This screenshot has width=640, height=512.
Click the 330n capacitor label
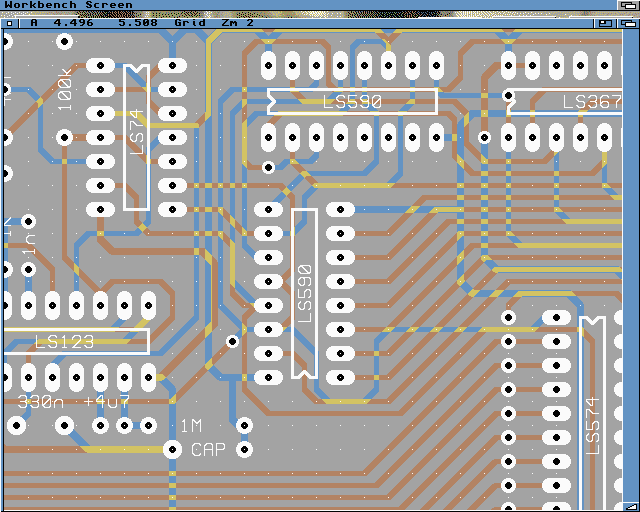tap(43, 401)
